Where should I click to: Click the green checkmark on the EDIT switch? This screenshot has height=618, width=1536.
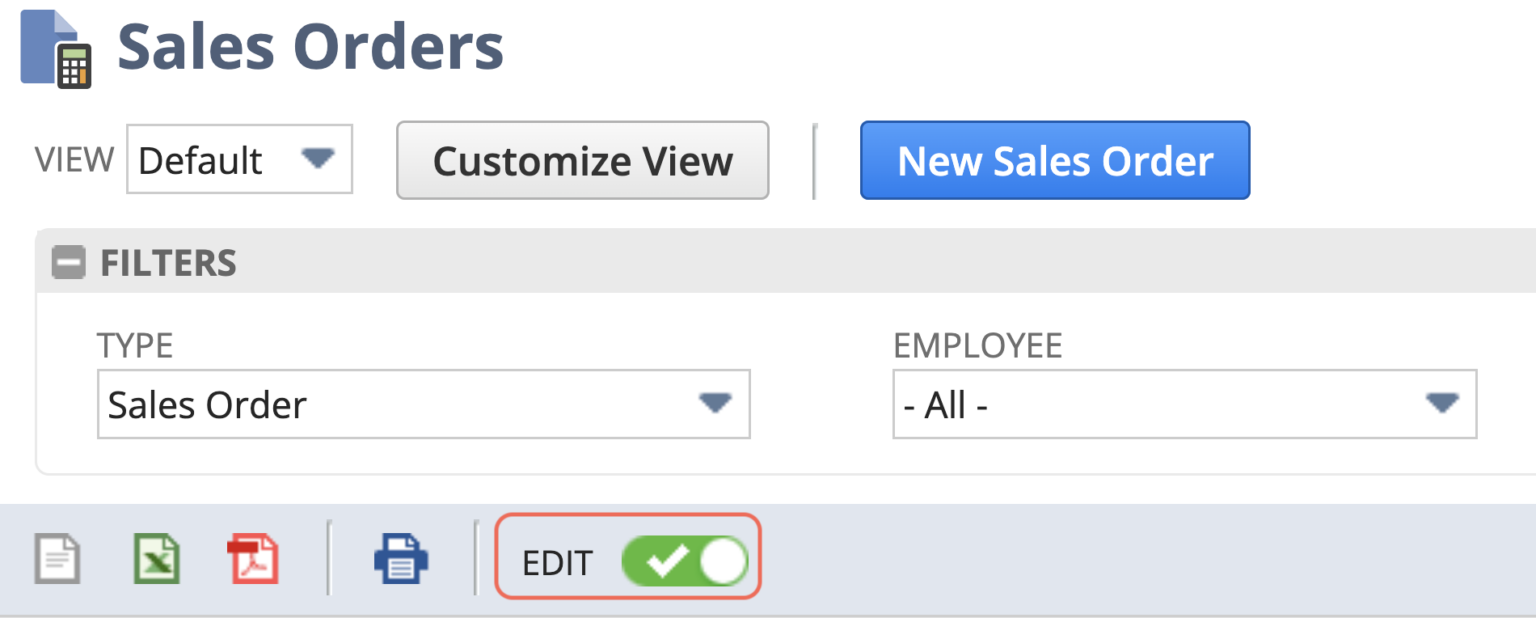(668, 561)
